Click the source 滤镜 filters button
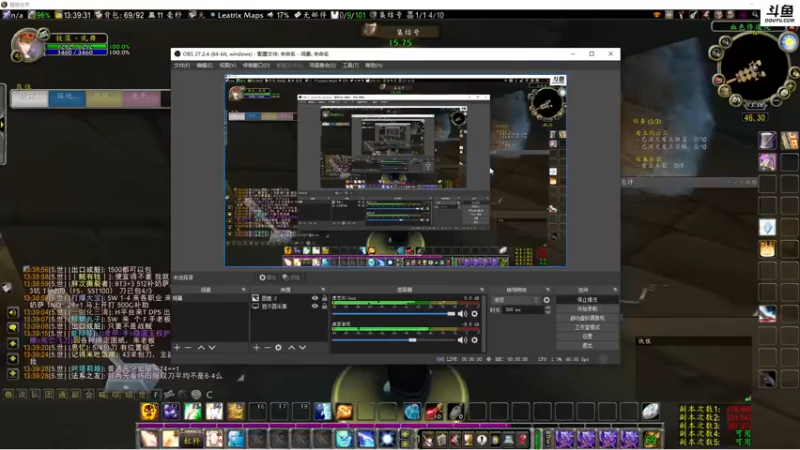The height and width of the screenshot is (450, 800). 291,278
